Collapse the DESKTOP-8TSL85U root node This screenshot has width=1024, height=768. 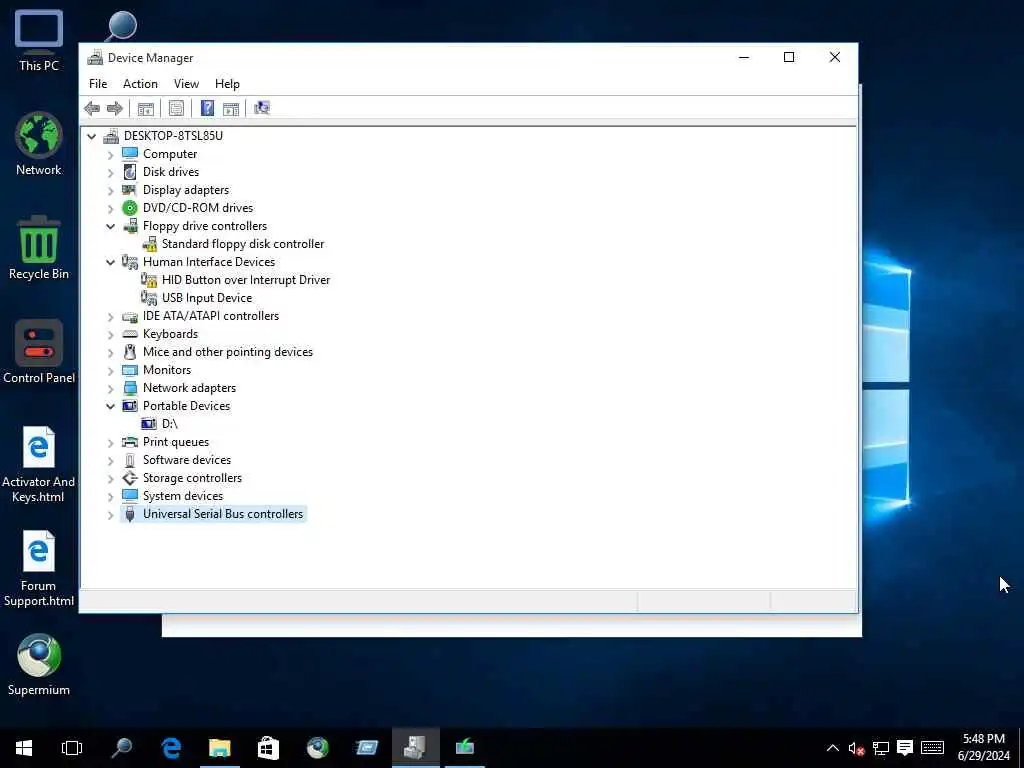91,136
